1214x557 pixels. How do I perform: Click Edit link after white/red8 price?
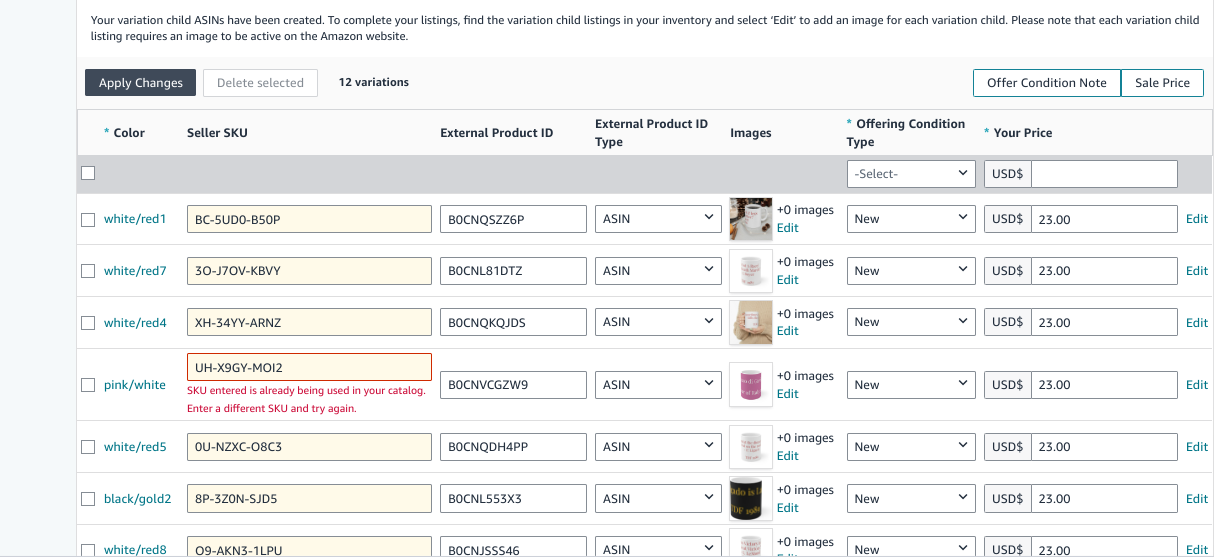point(1197,550)
